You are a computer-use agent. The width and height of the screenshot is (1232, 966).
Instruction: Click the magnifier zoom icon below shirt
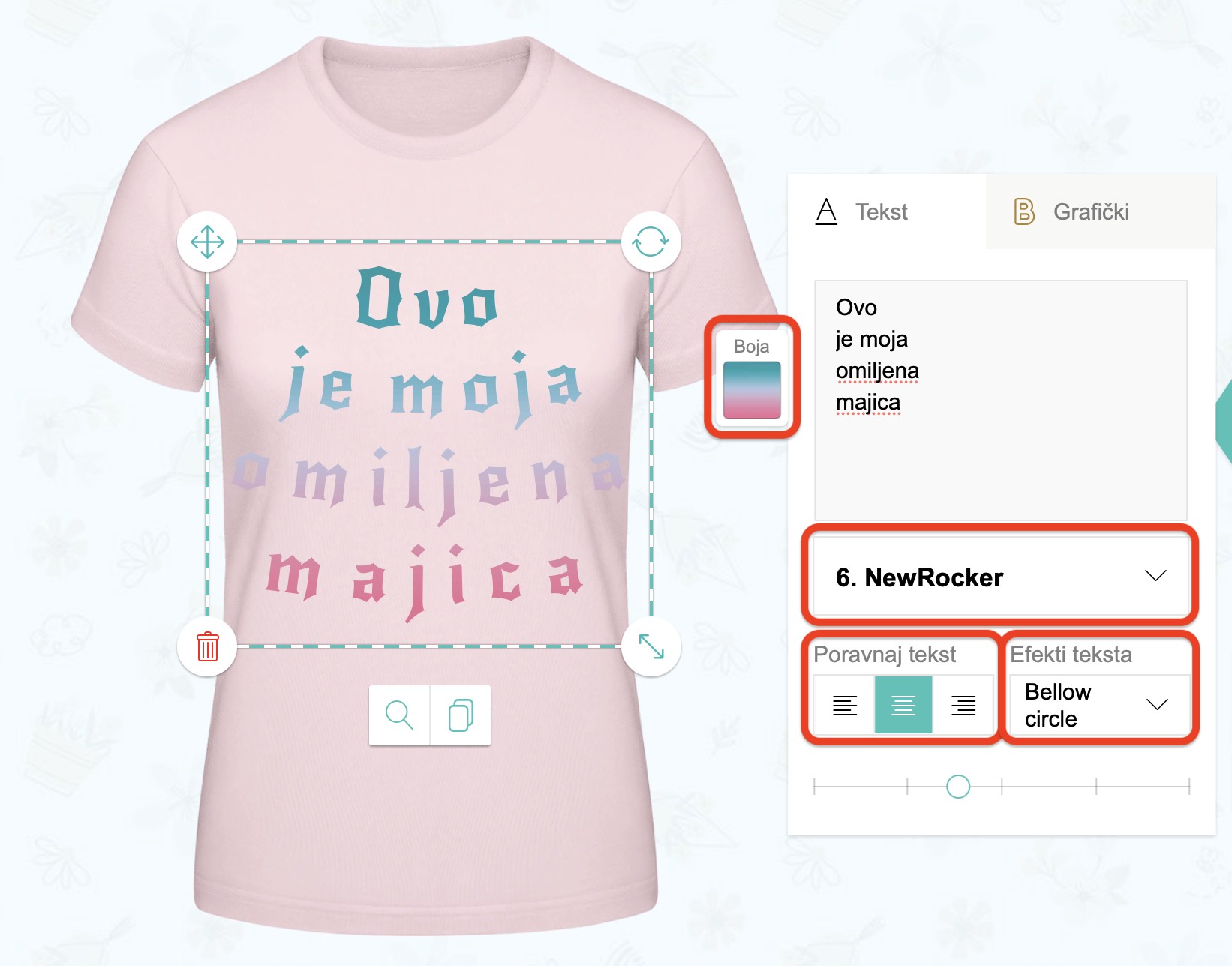point(399,715)
